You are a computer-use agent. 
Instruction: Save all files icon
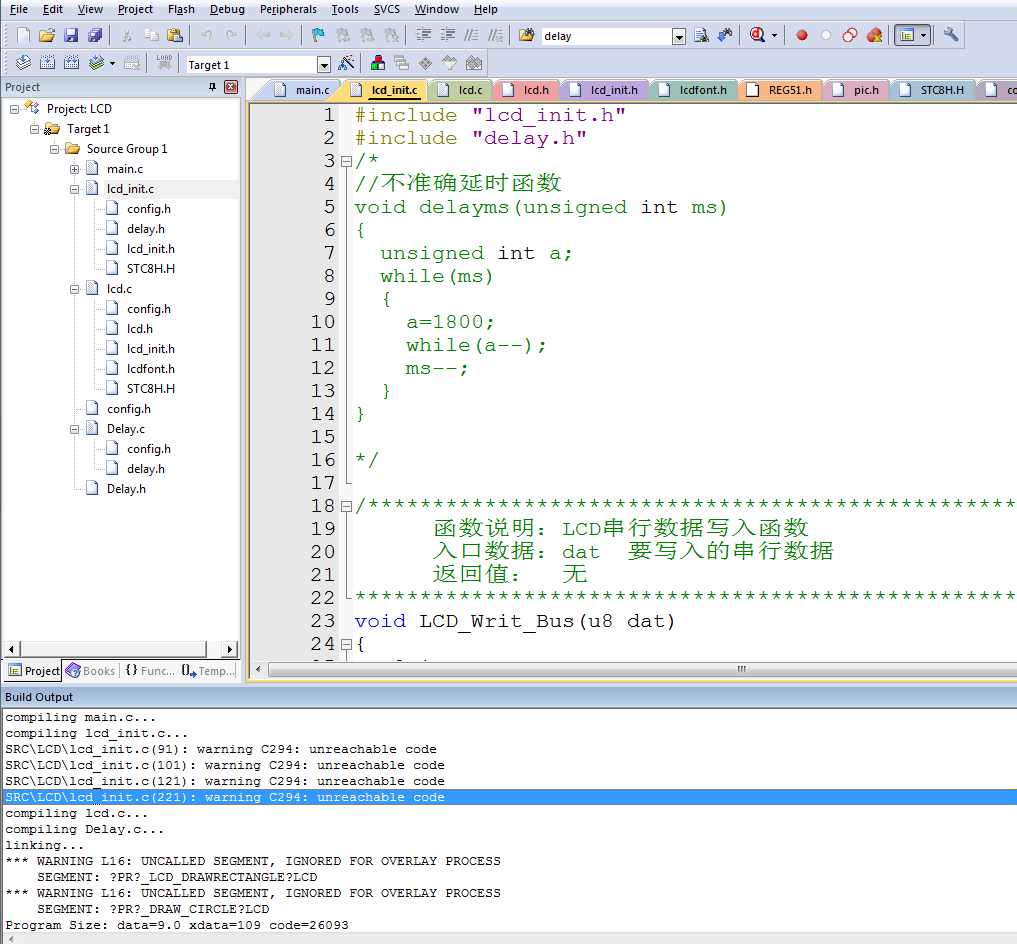(x=95, y=35)
